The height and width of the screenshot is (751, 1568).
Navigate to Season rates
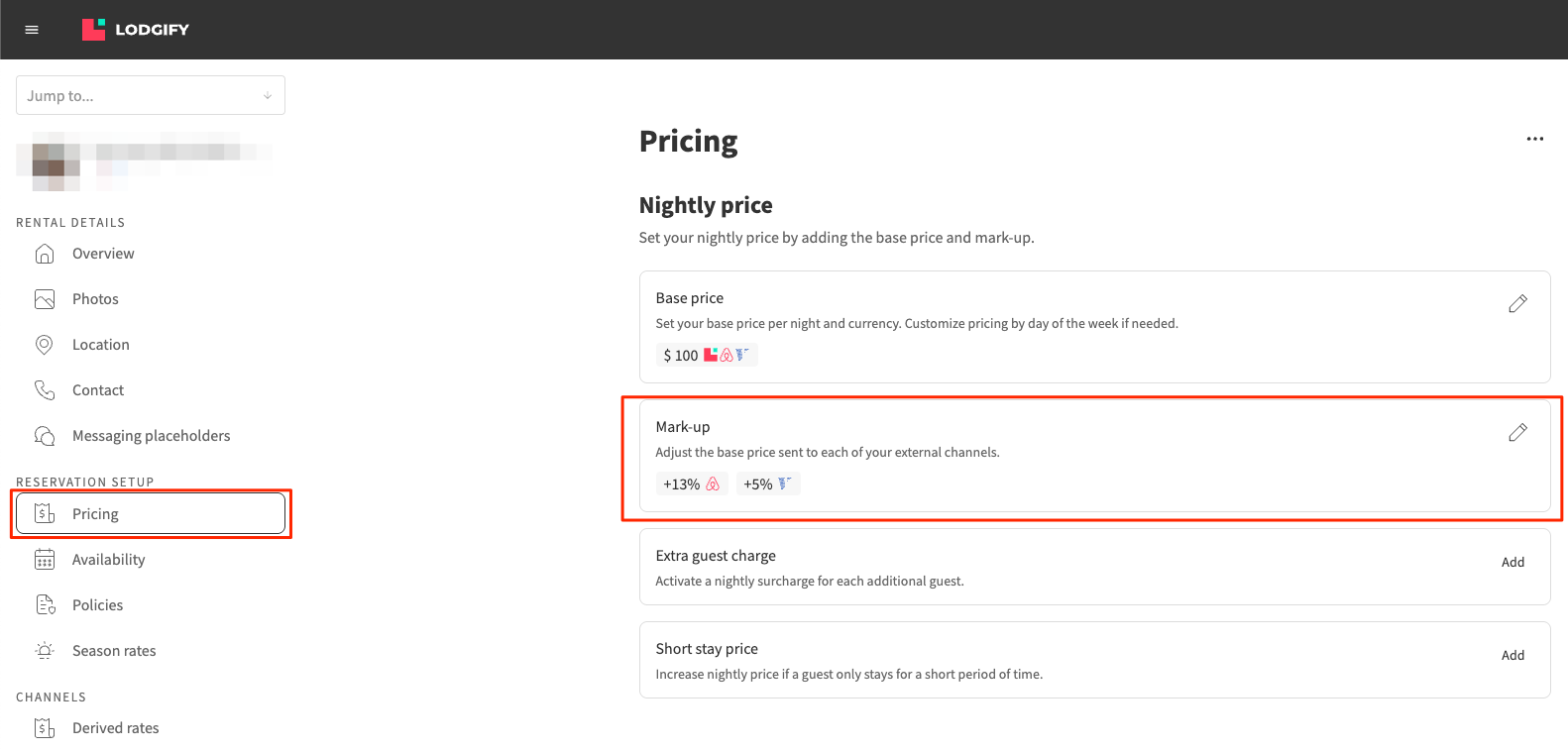pyautogui.click(x=114, y=651)
